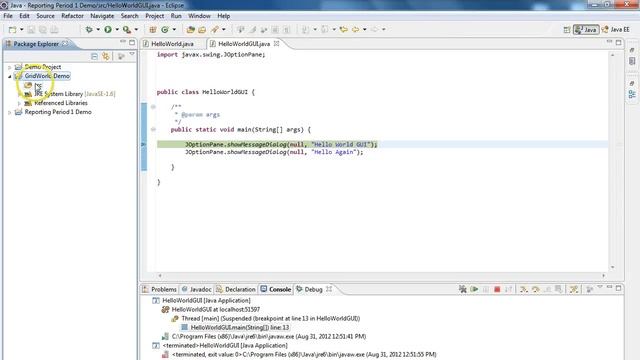640x360 pixels.
Task: Click the Print toolbar icon
Action: [x=54, y=29]
